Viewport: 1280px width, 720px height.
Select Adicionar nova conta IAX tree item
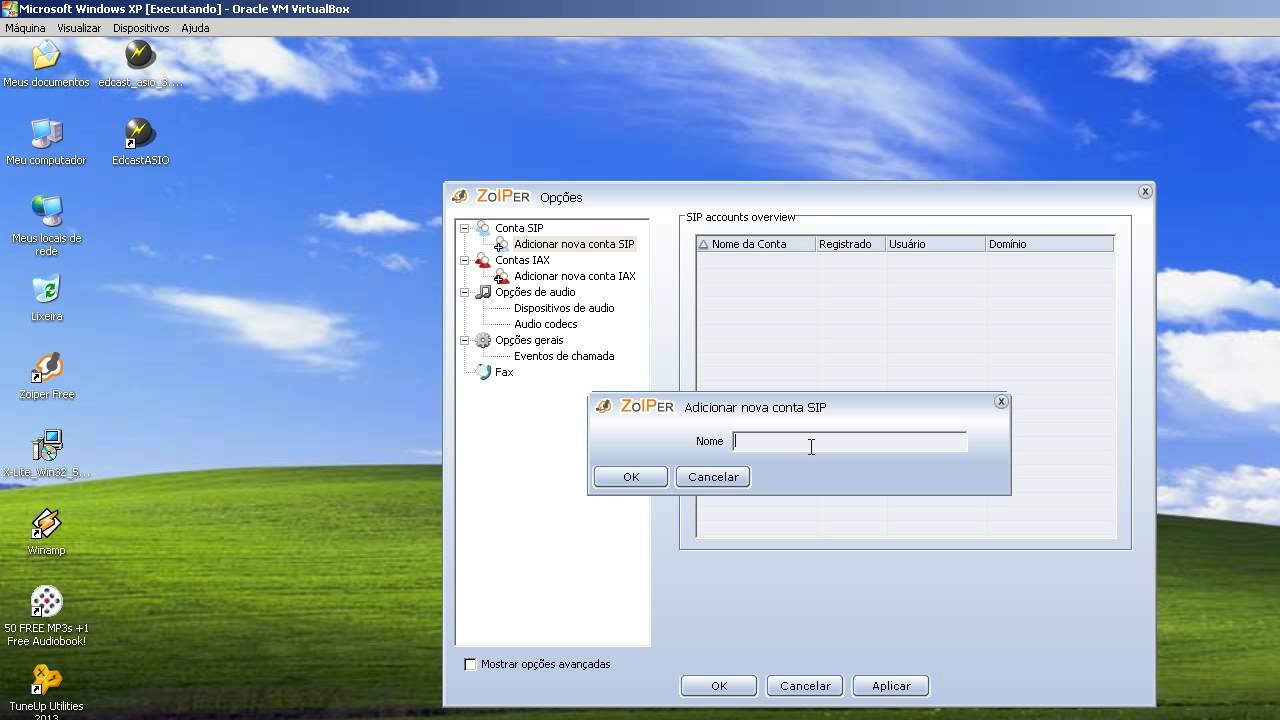tap(575, 276)
